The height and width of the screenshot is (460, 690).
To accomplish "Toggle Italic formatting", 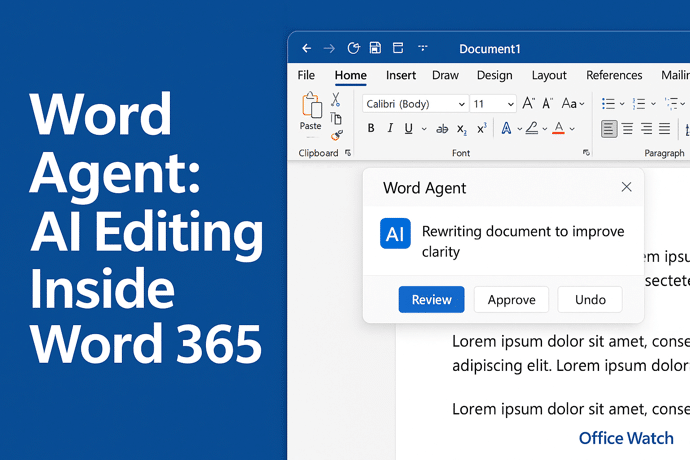I will (390, 128).
